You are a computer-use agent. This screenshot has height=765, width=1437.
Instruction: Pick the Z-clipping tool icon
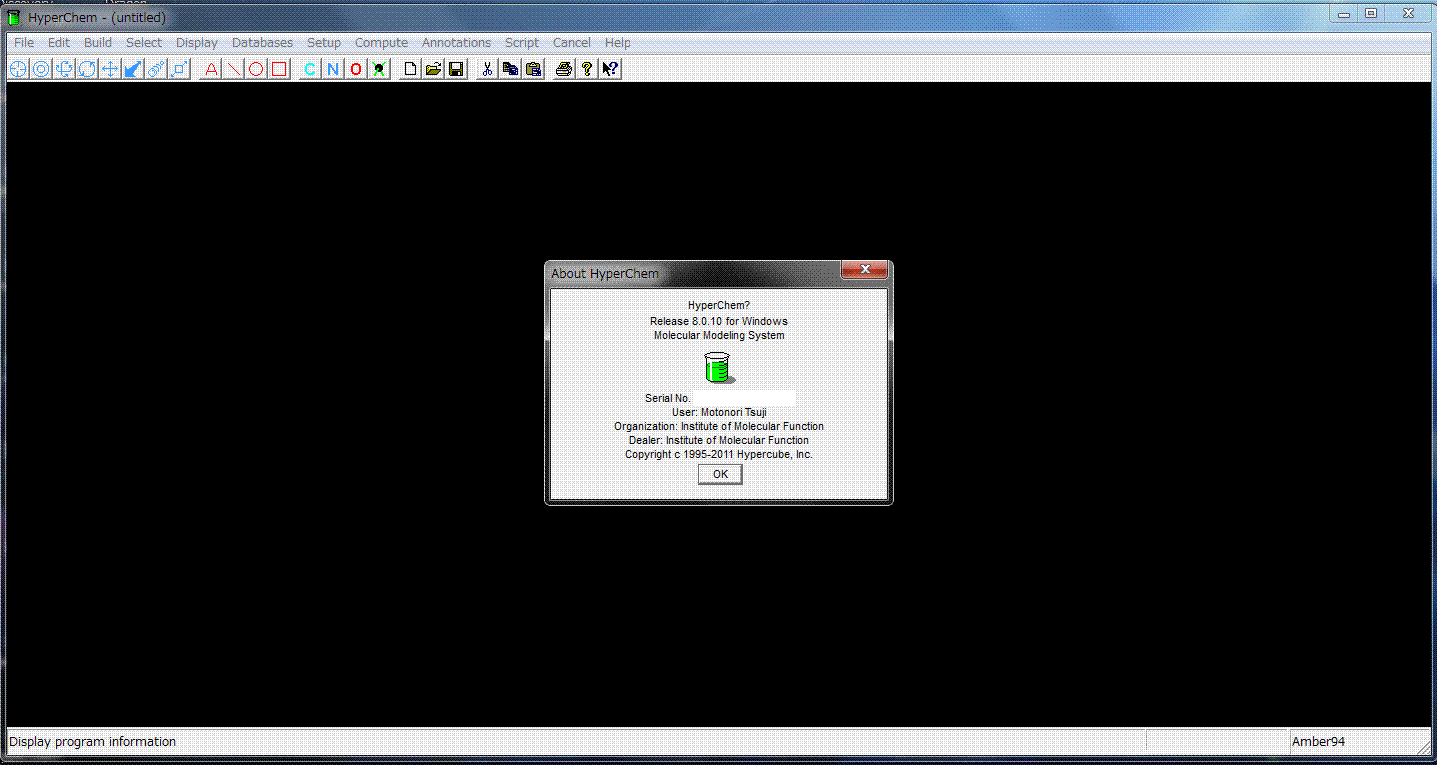179,69
